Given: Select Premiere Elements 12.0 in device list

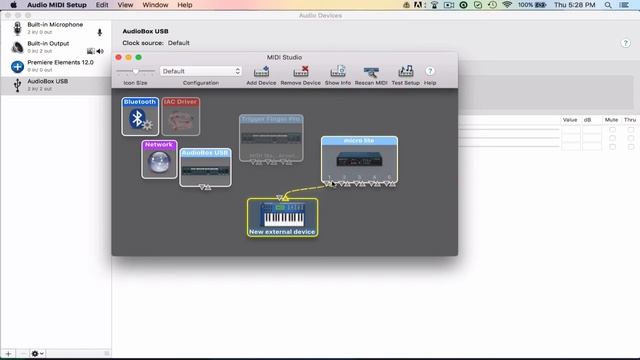Looking at the screenshot, I should (56, 67).
